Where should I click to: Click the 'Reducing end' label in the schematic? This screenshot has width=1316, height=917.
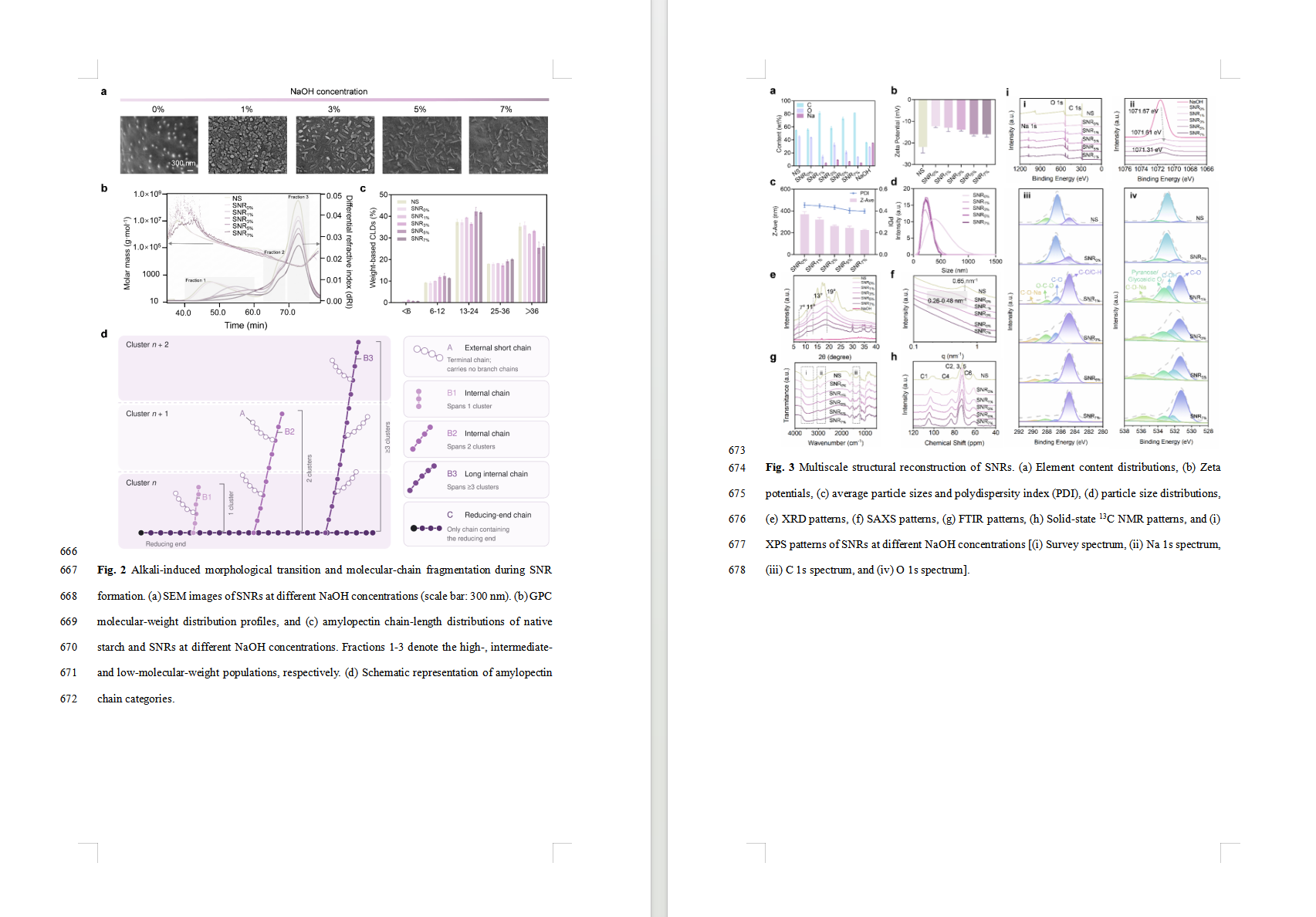point(166,544)
